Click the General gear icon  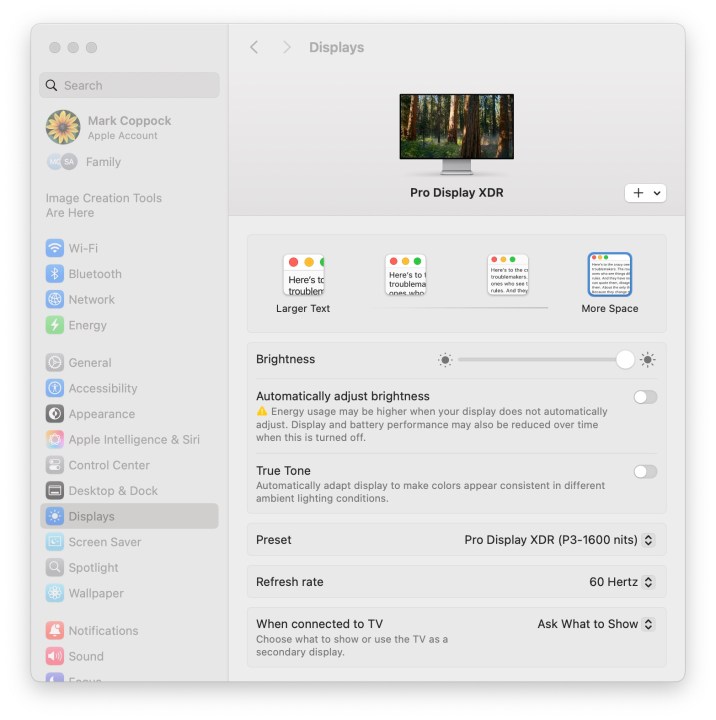[x=55, y=363]
